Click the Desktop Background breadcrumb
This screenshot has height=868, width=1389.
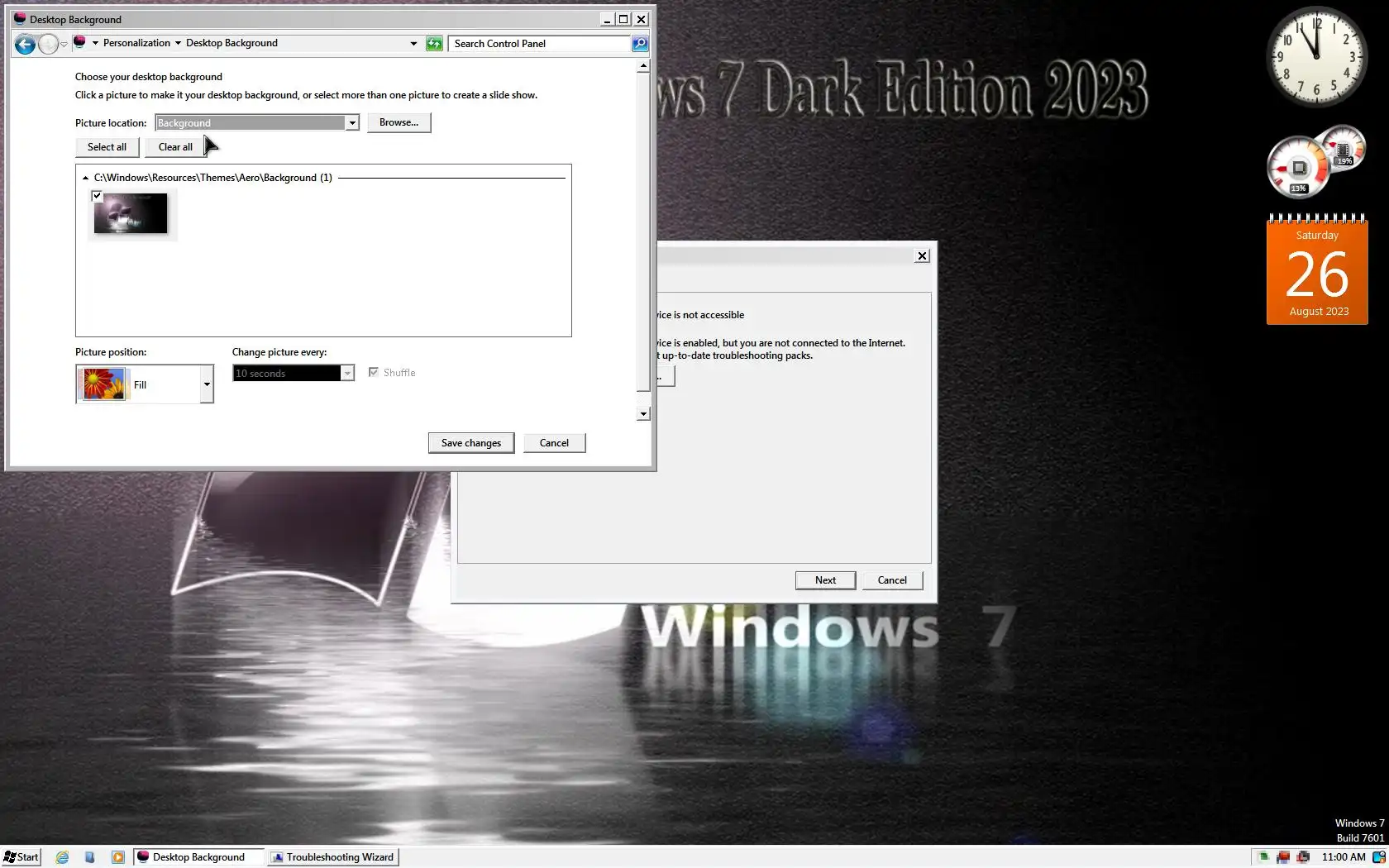[231, 43]
